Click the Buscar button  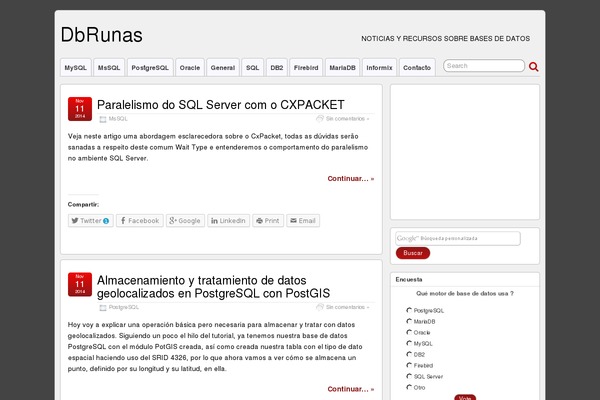click(413, 253)
